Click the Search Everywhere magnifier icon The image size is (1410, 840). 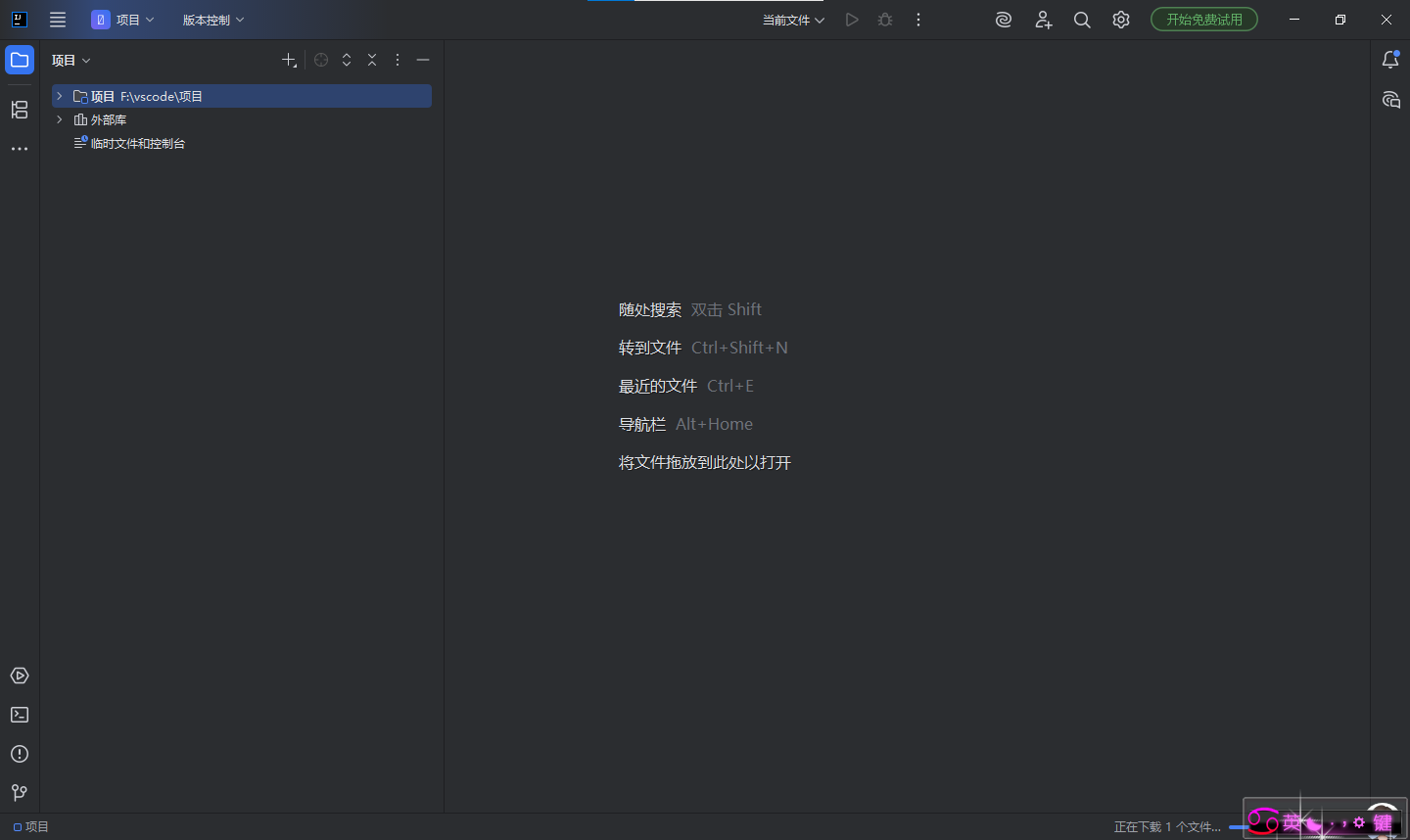point(1082,20)
